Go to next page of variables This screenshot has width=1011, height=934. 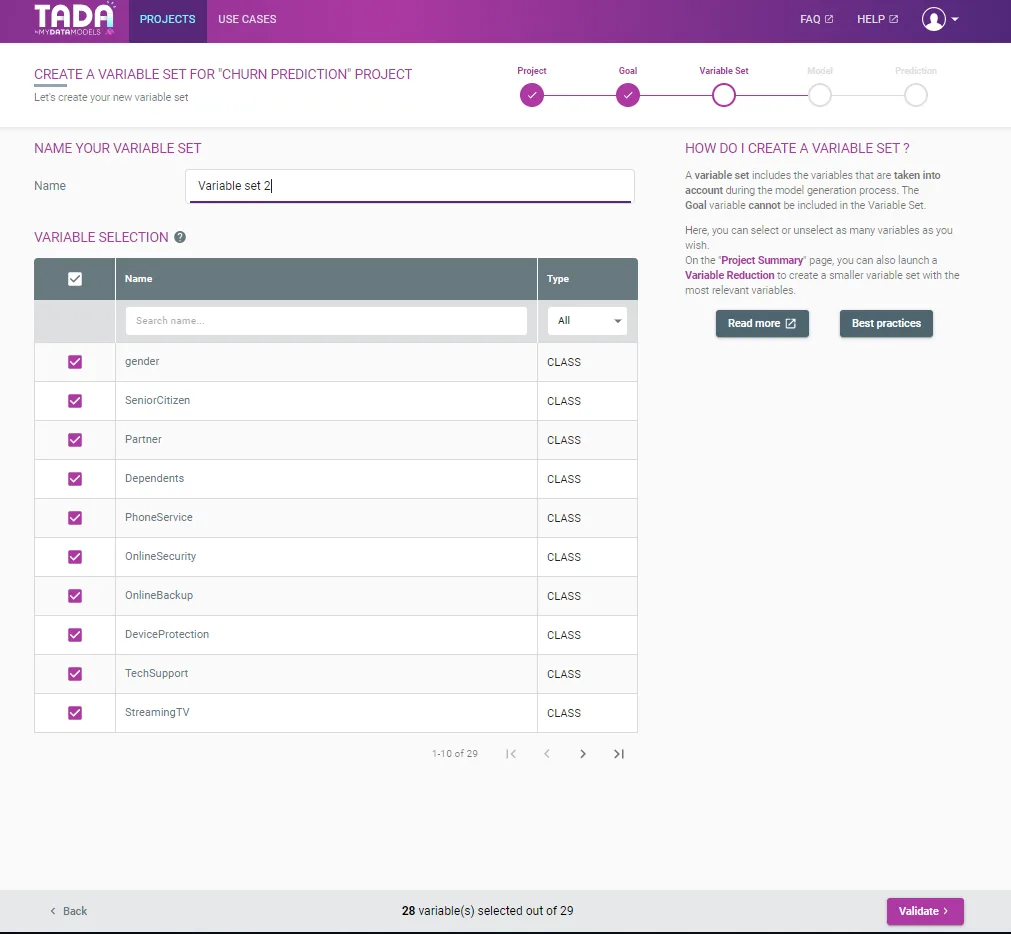pos(583,754)
